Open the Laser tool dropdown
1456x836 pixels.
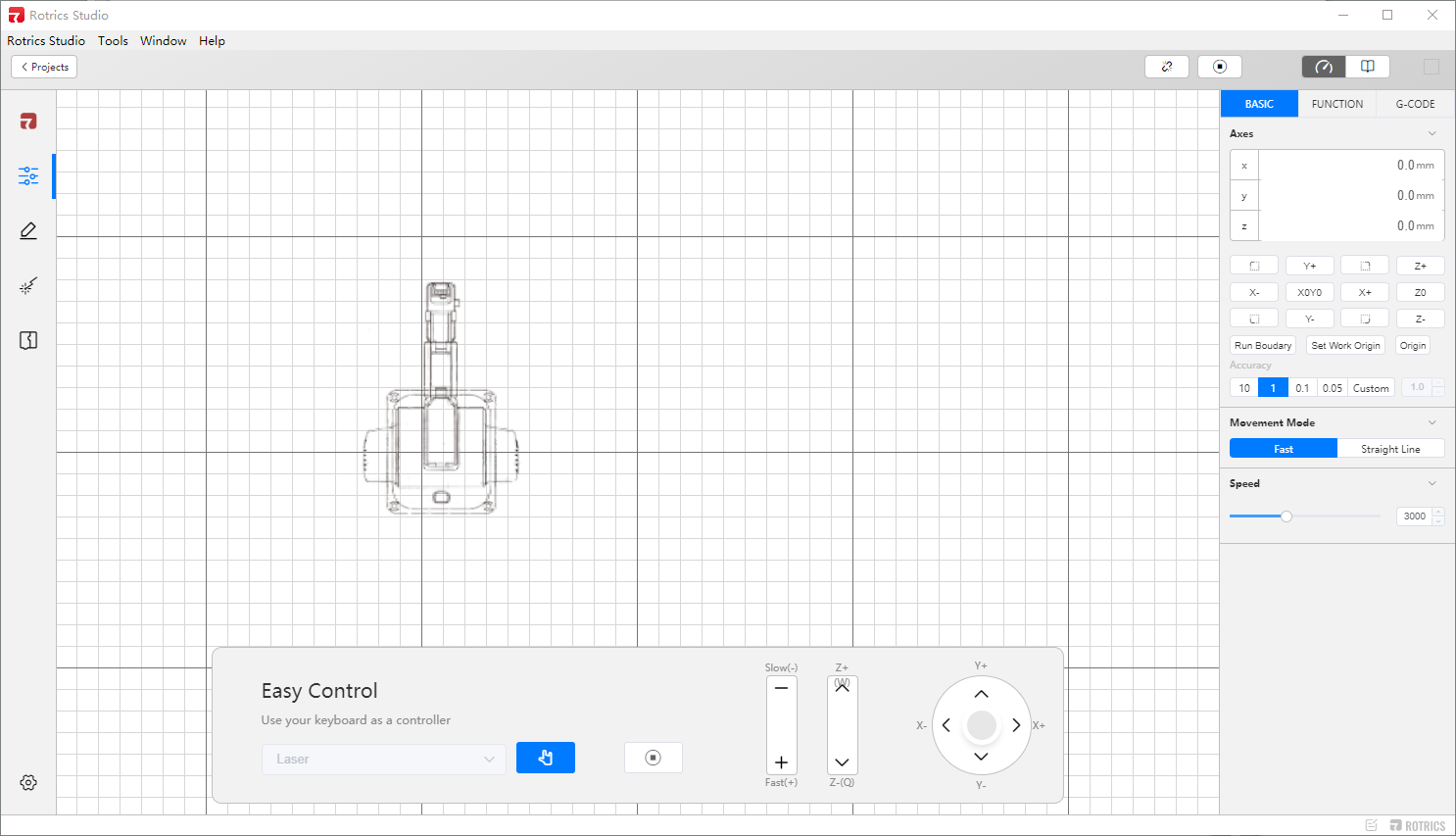point(383,760)
